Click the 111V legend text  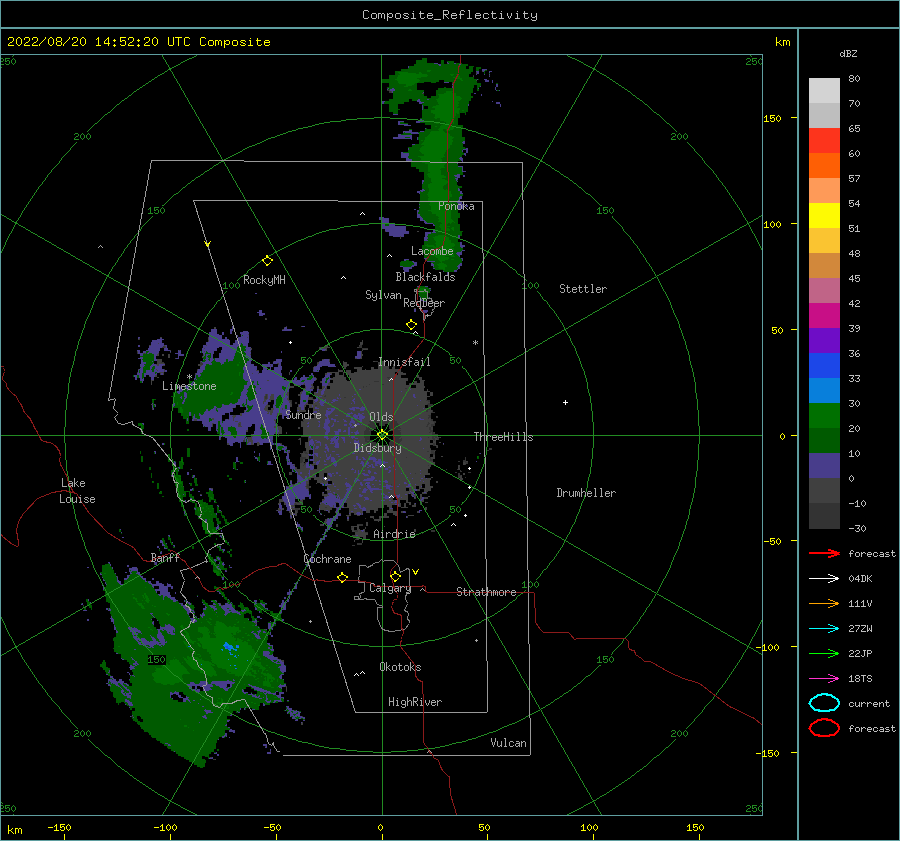coord(860,603)
